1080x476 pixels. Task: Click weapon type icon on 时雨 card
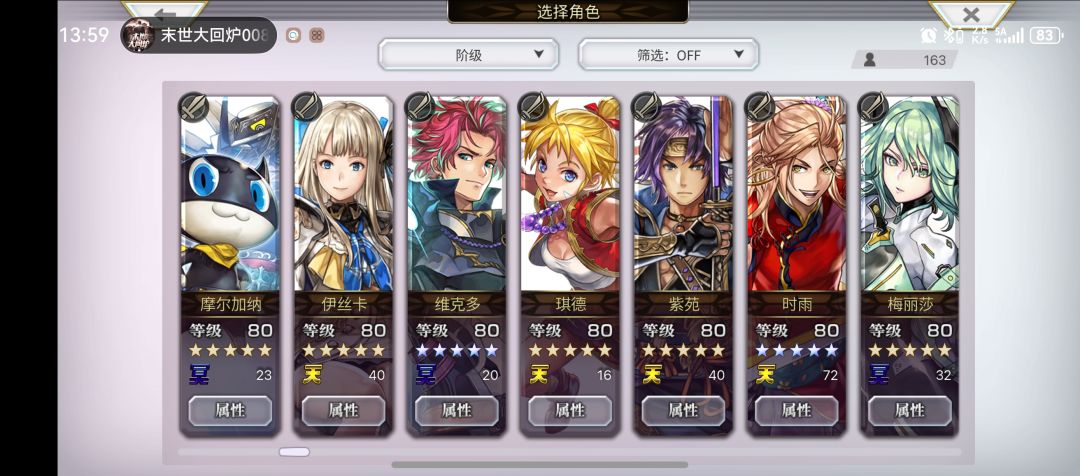click(760, 107)
